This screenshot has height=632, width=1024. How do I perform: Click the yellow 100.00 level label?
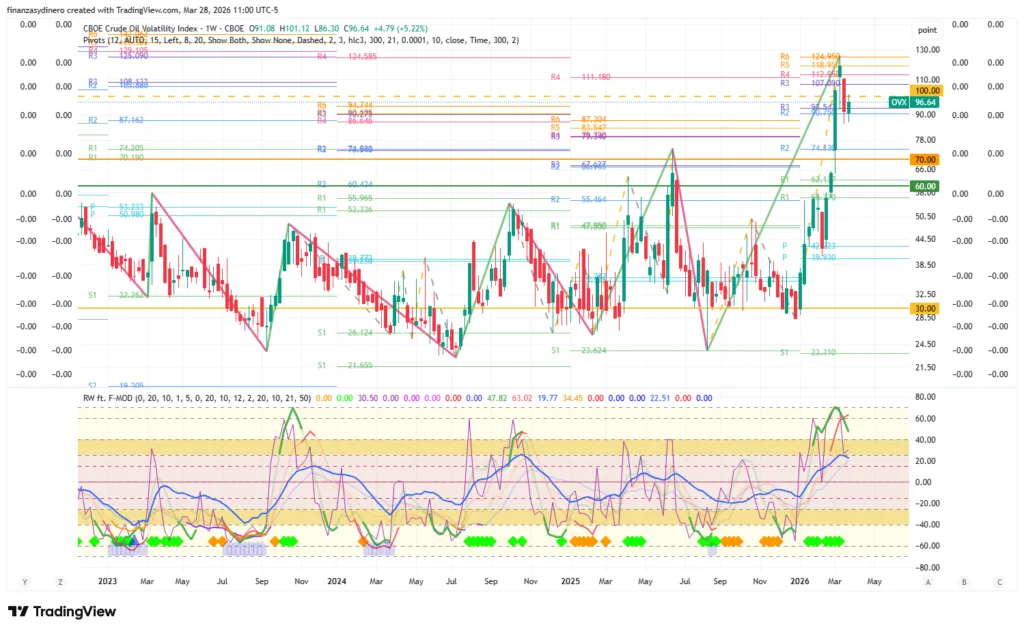(x=924, y=91)
